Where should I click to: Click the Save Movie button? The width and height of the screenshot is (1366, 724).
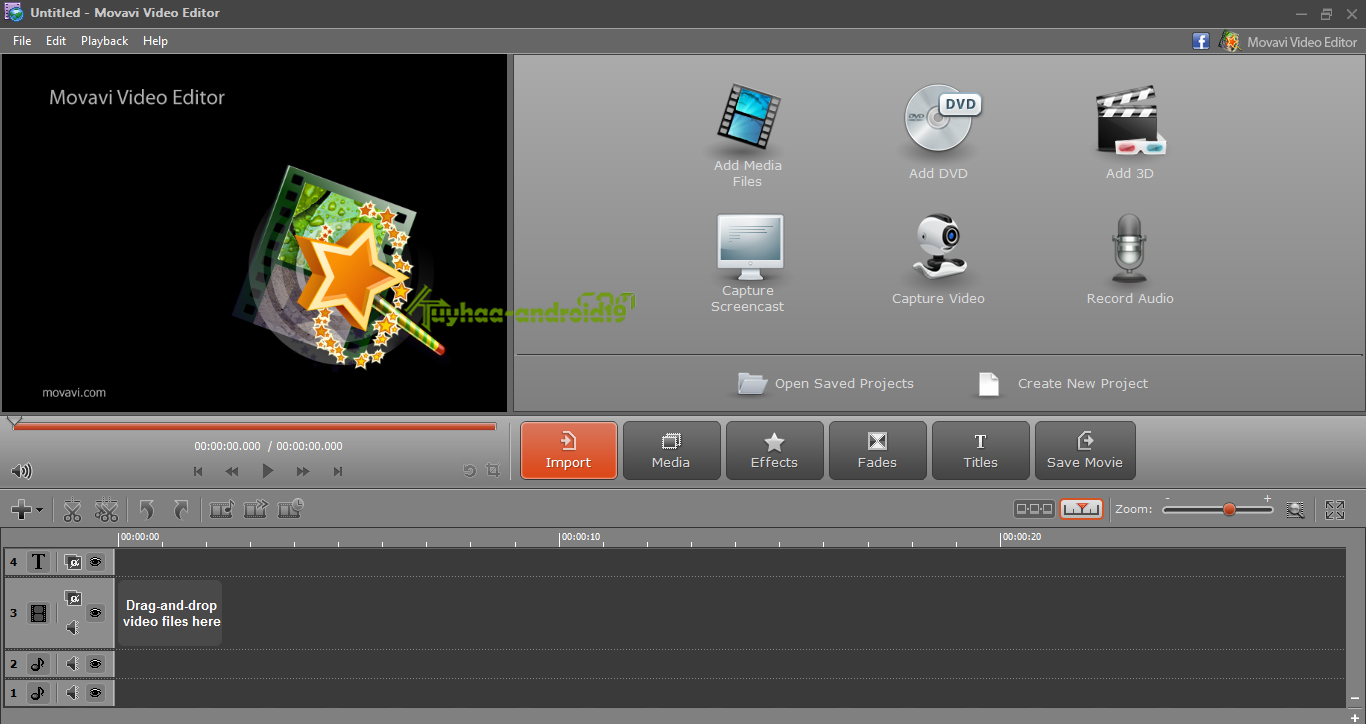coord(1085,450)
